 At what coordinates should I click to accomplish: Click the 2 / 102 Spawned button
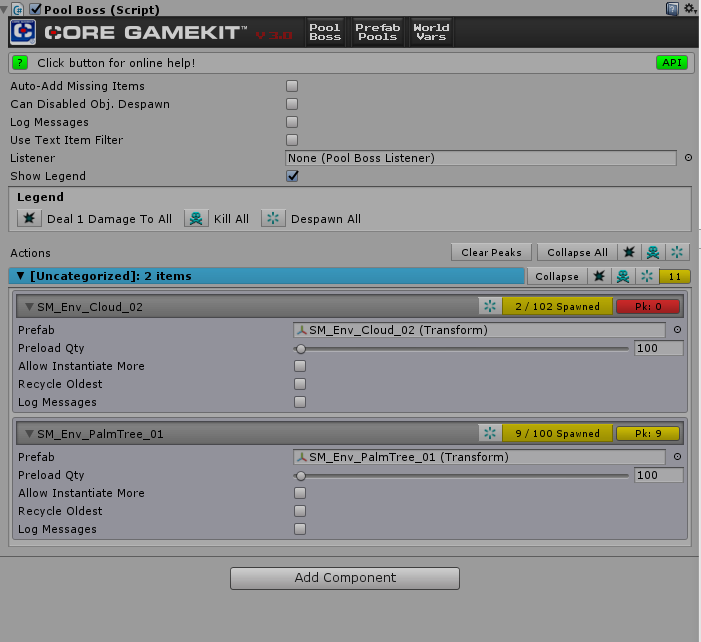click(557, 306)
